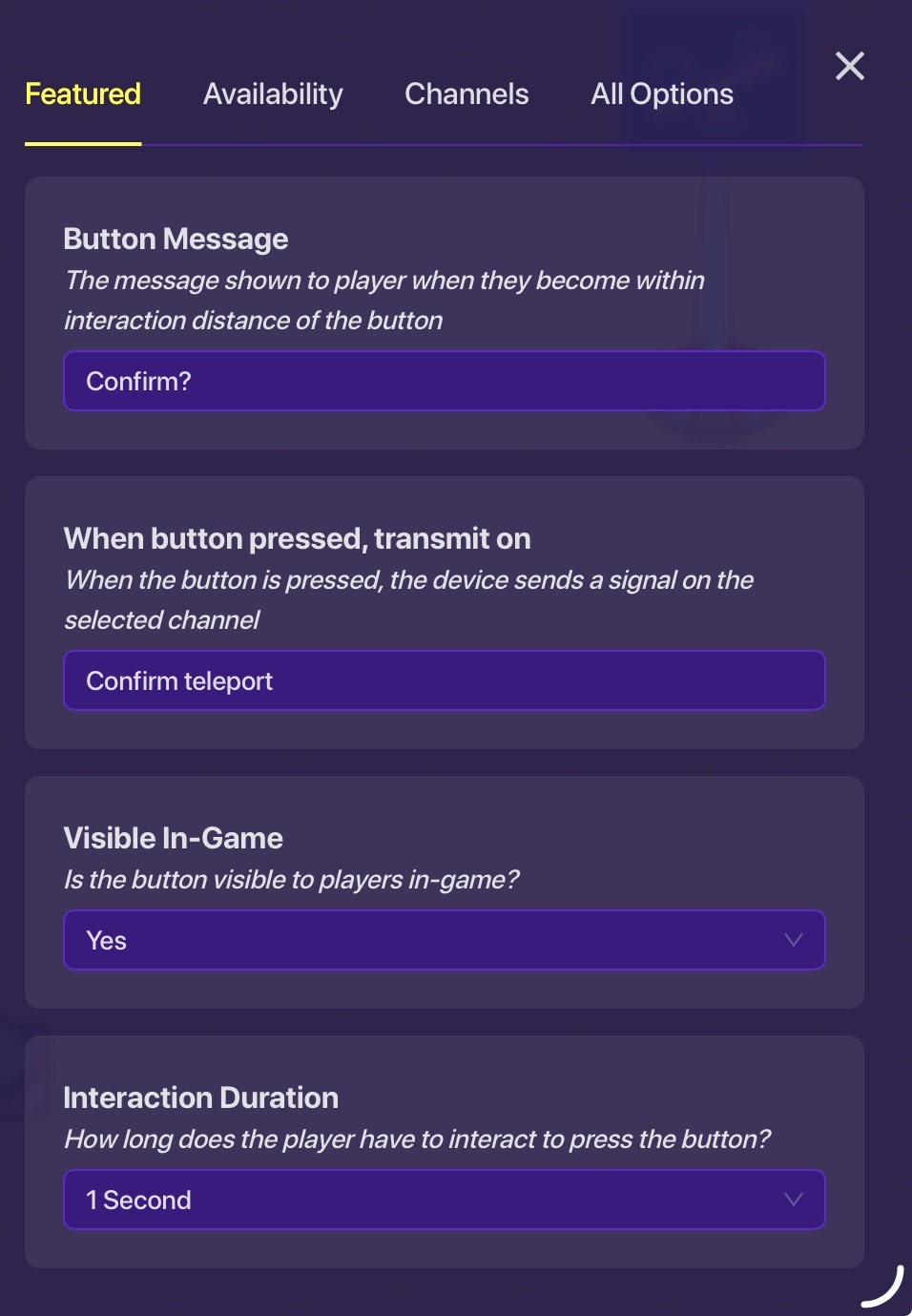Click 'Is the button visible to players in-game?'

click(x=291, y=880)
